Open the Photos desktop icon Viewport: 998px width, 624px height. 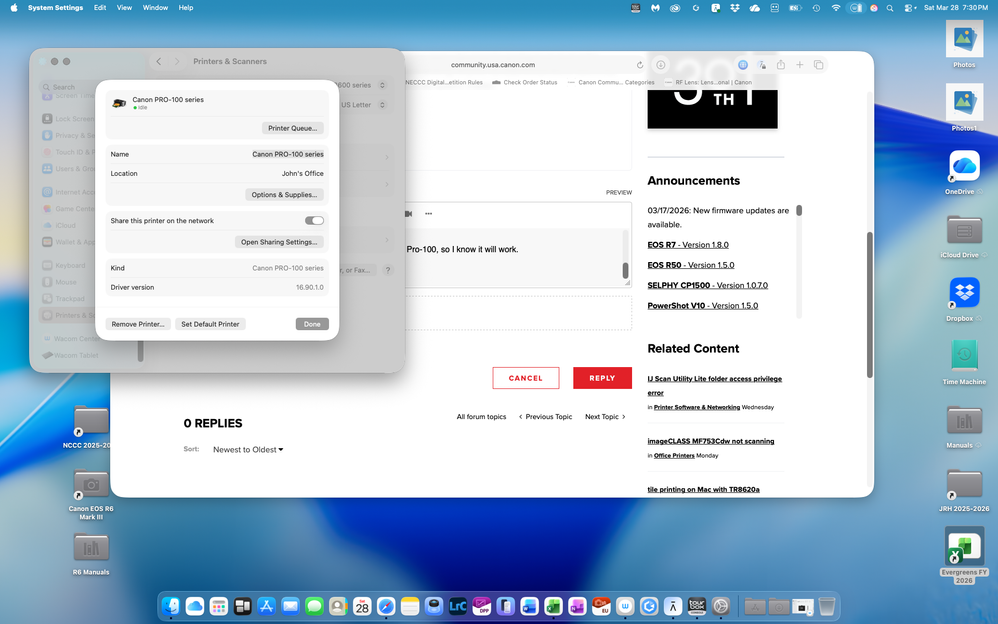pyautogui.click(x=964, y=43)
